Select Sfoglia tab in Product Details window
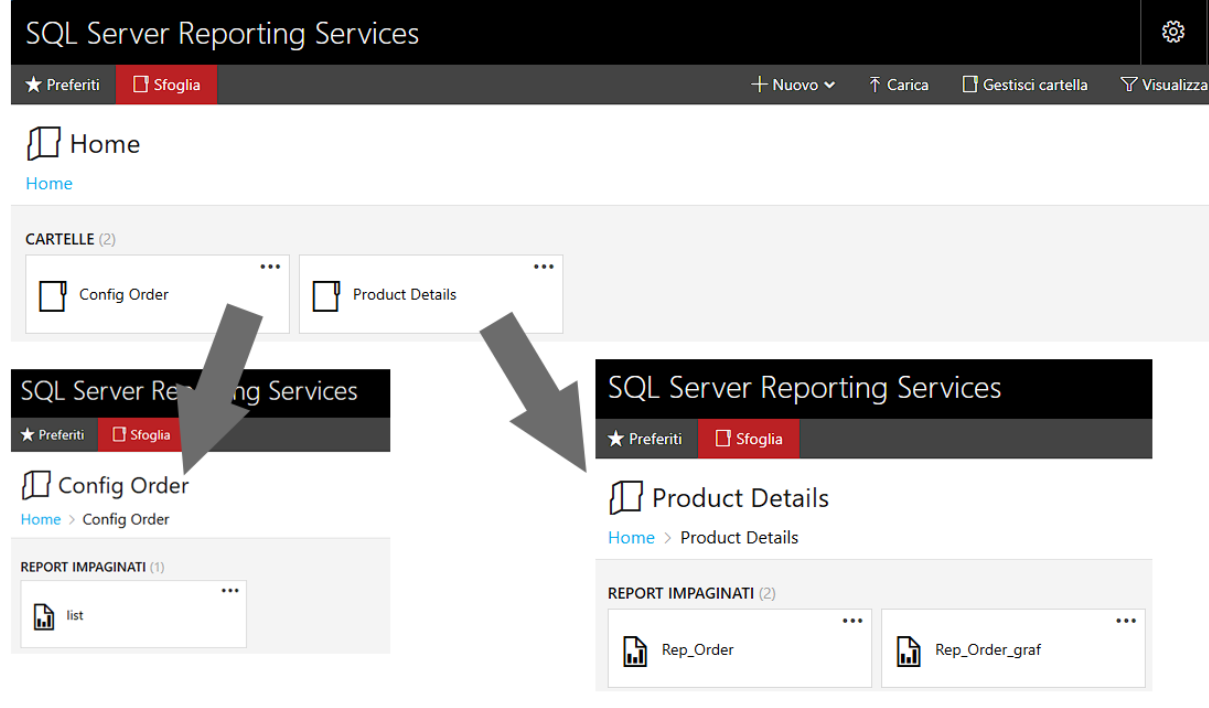The width and height of the screenshot is (1209, 708). pos(748,439)
